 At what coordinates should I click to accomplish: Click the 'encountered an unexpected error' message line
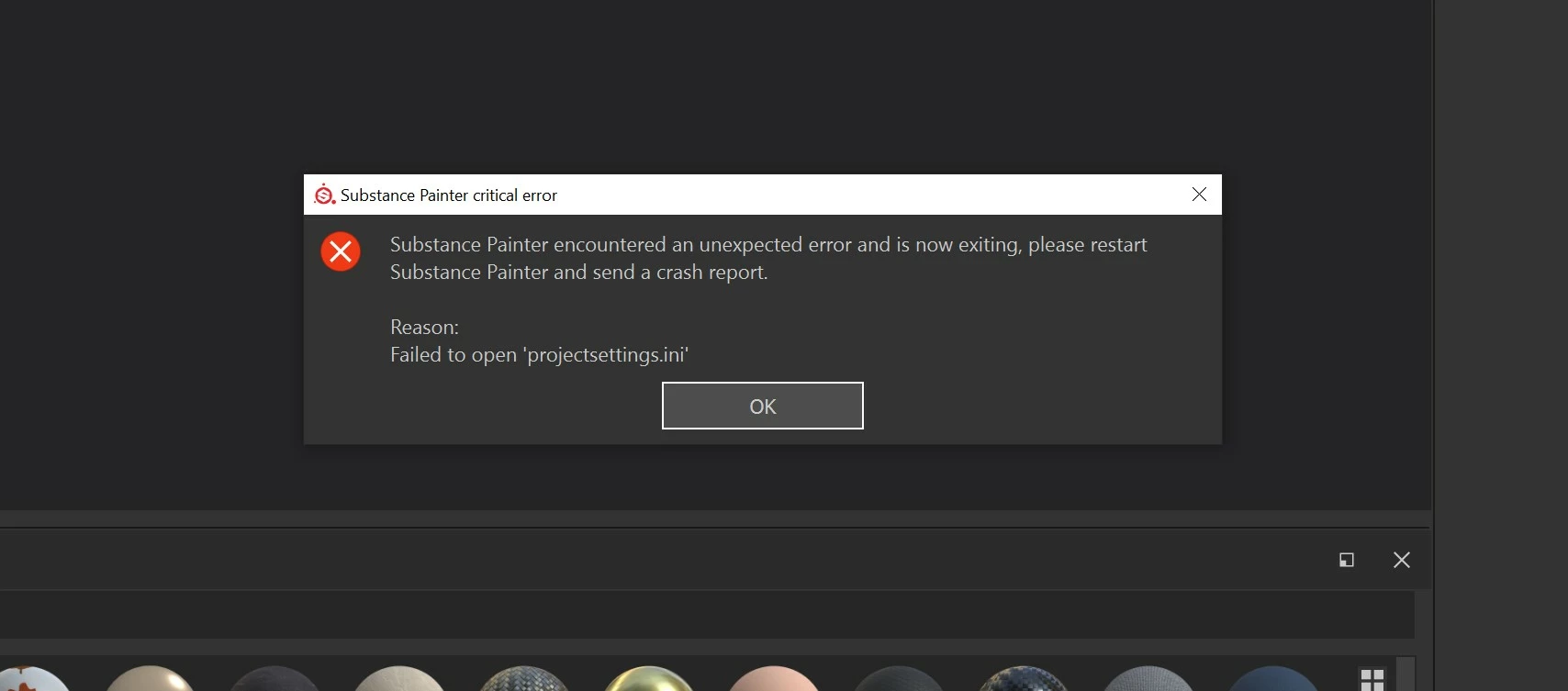point(768,245)
